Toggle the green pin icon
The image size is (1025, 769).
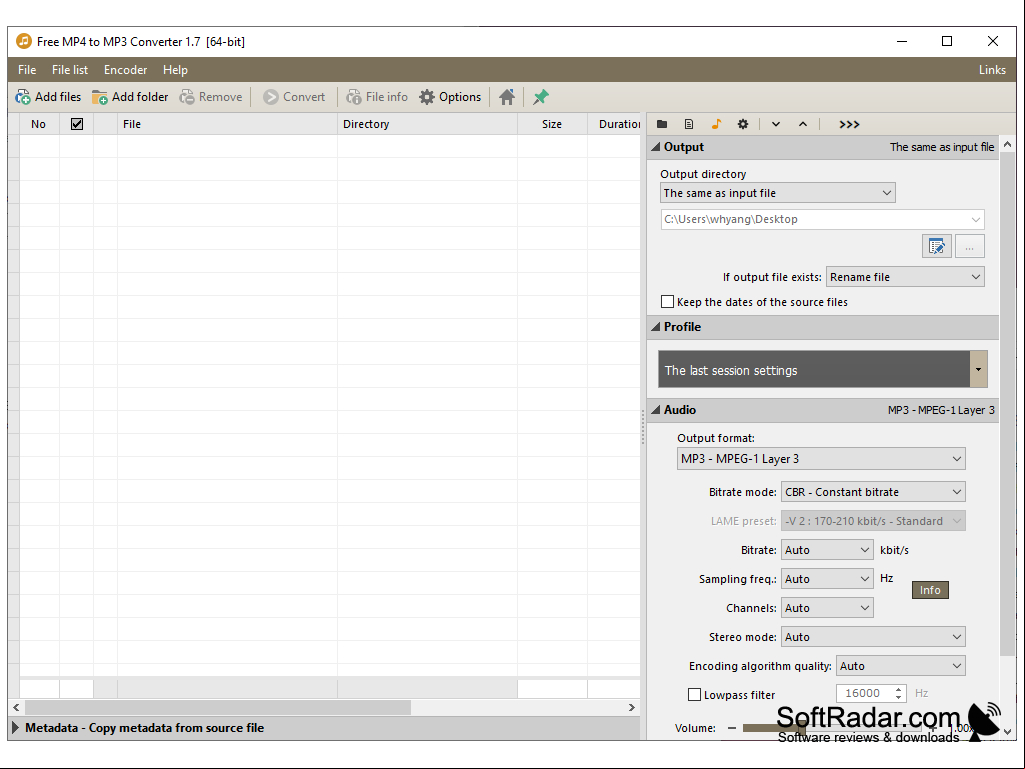(x=541, y=97)
